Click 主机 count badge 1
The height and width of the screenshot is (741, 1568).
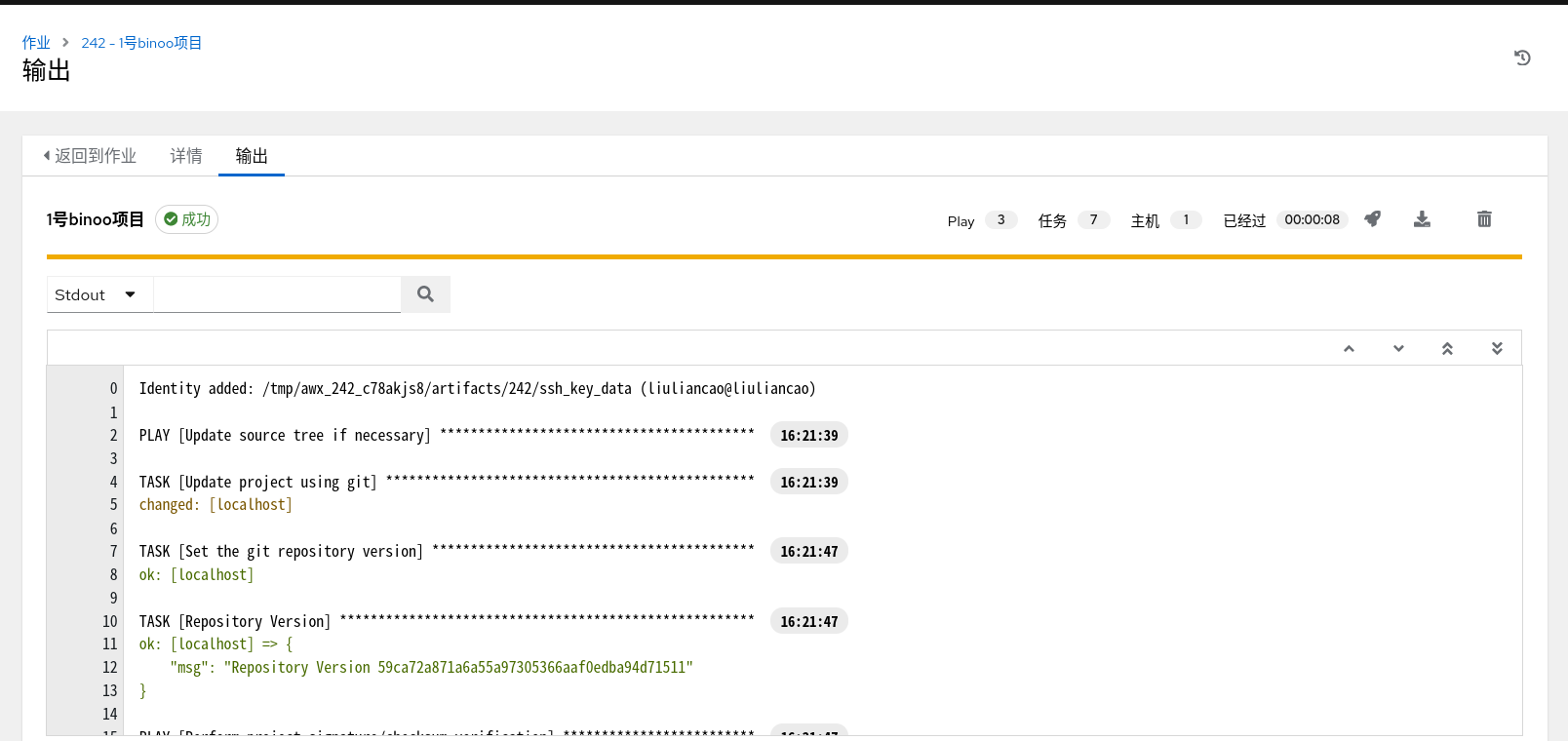1186,220
